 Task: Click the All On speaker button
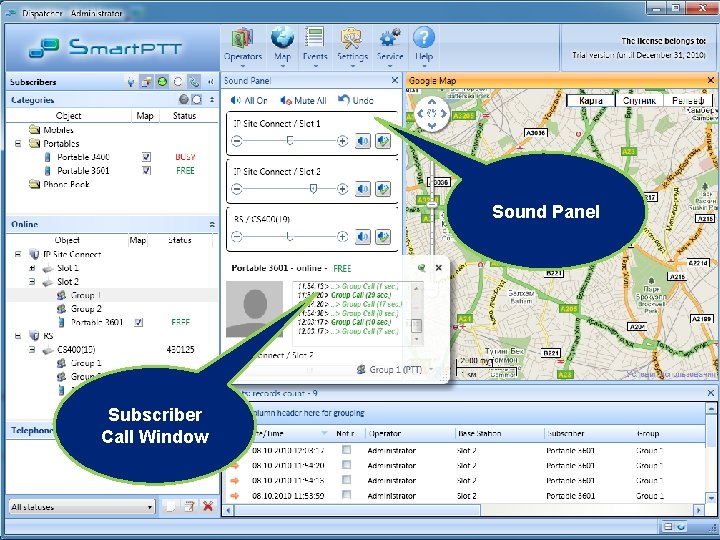[x=249, y=100]
